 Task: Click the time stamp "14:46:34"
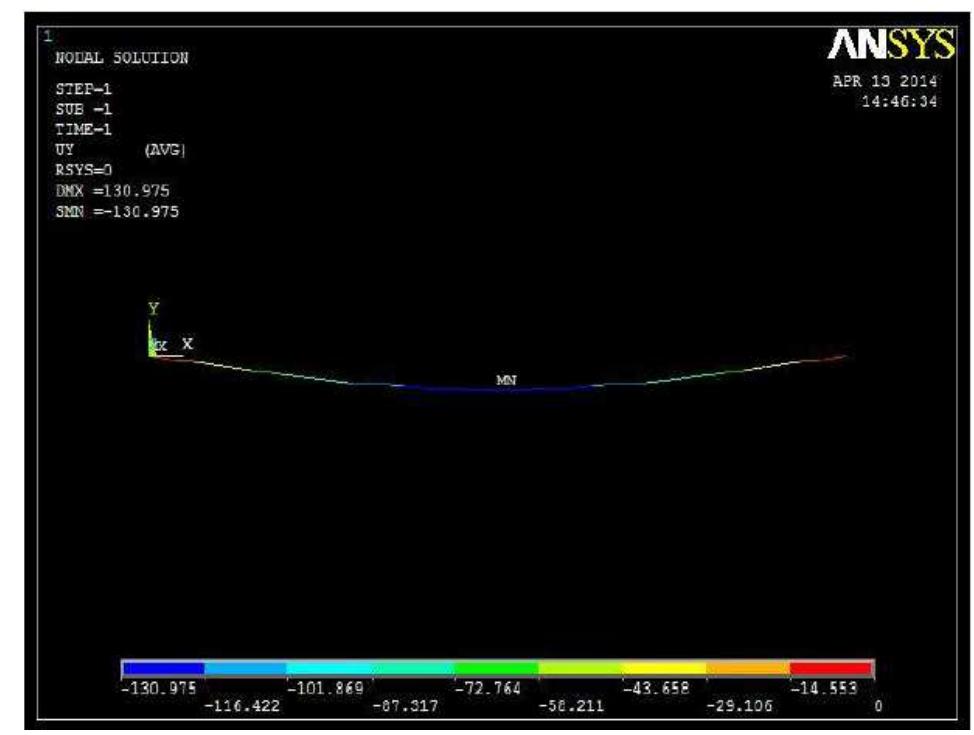[899, 101]
